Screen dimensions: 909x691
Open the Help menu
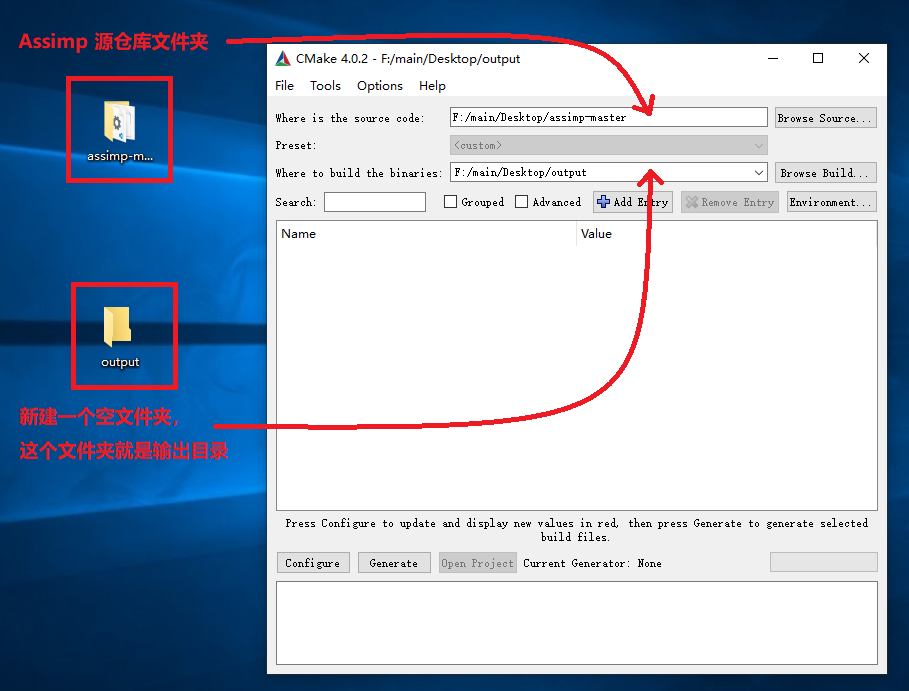[x=432, y=86]
